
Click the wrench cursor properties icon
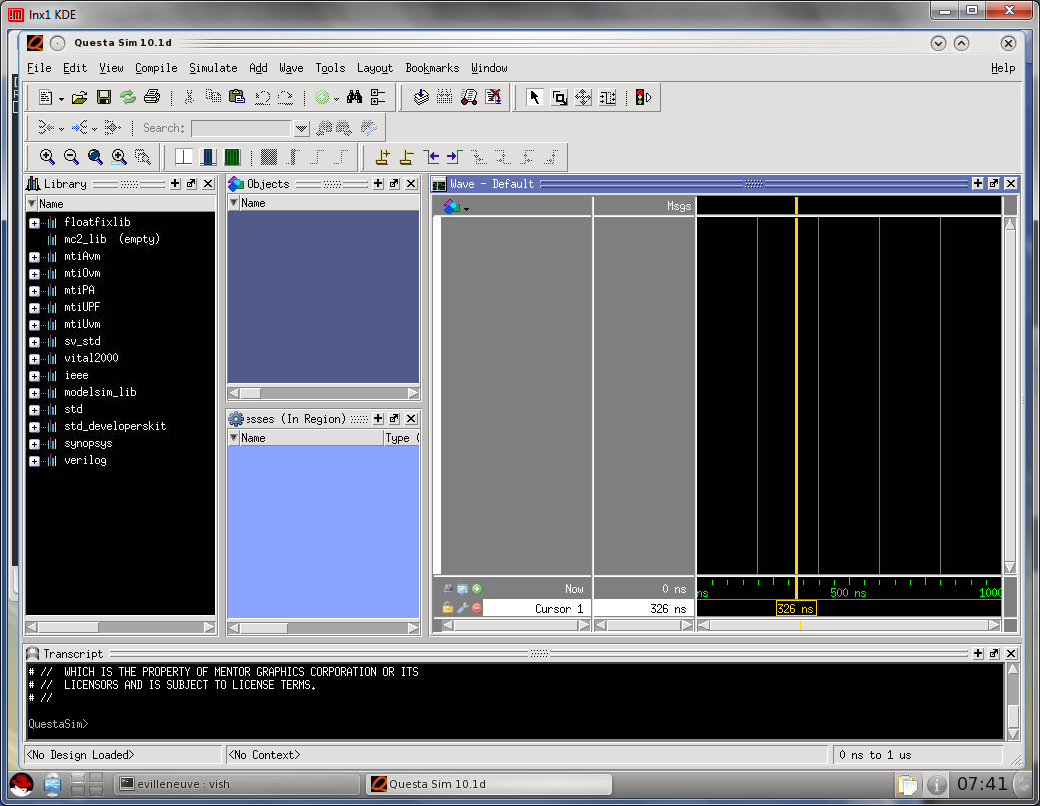462,608
